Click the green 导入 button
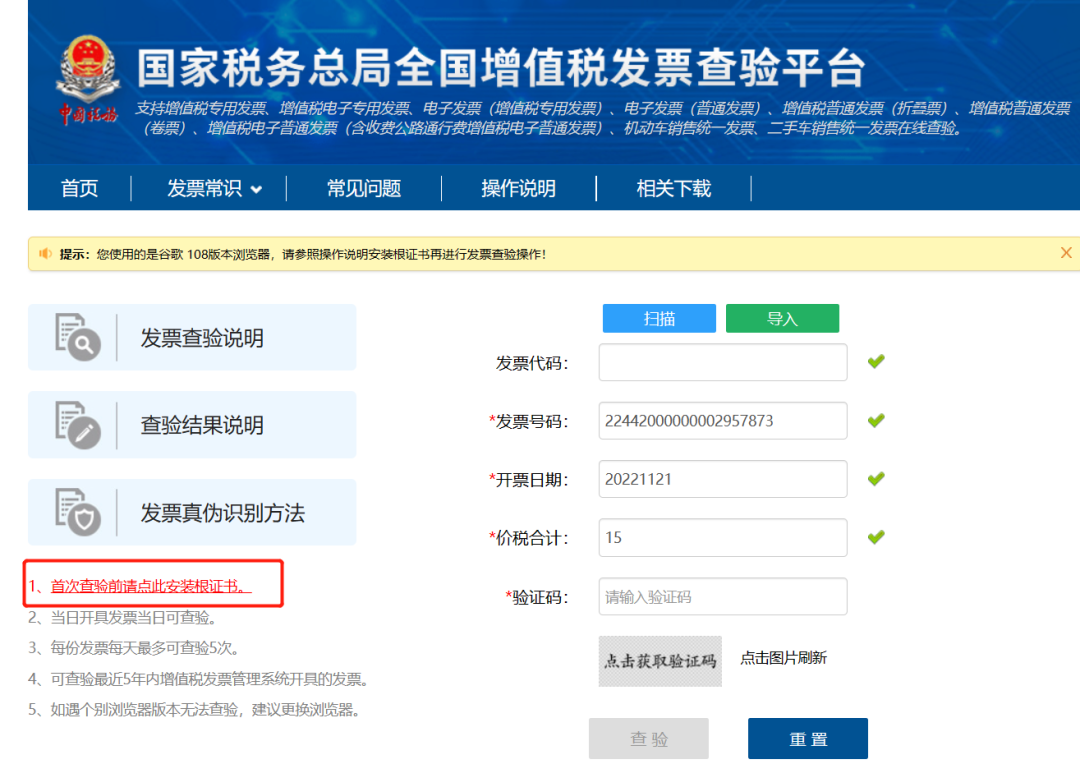Image resolution: width=1080 pixels, height=764 pixels. tap(782, 318)
